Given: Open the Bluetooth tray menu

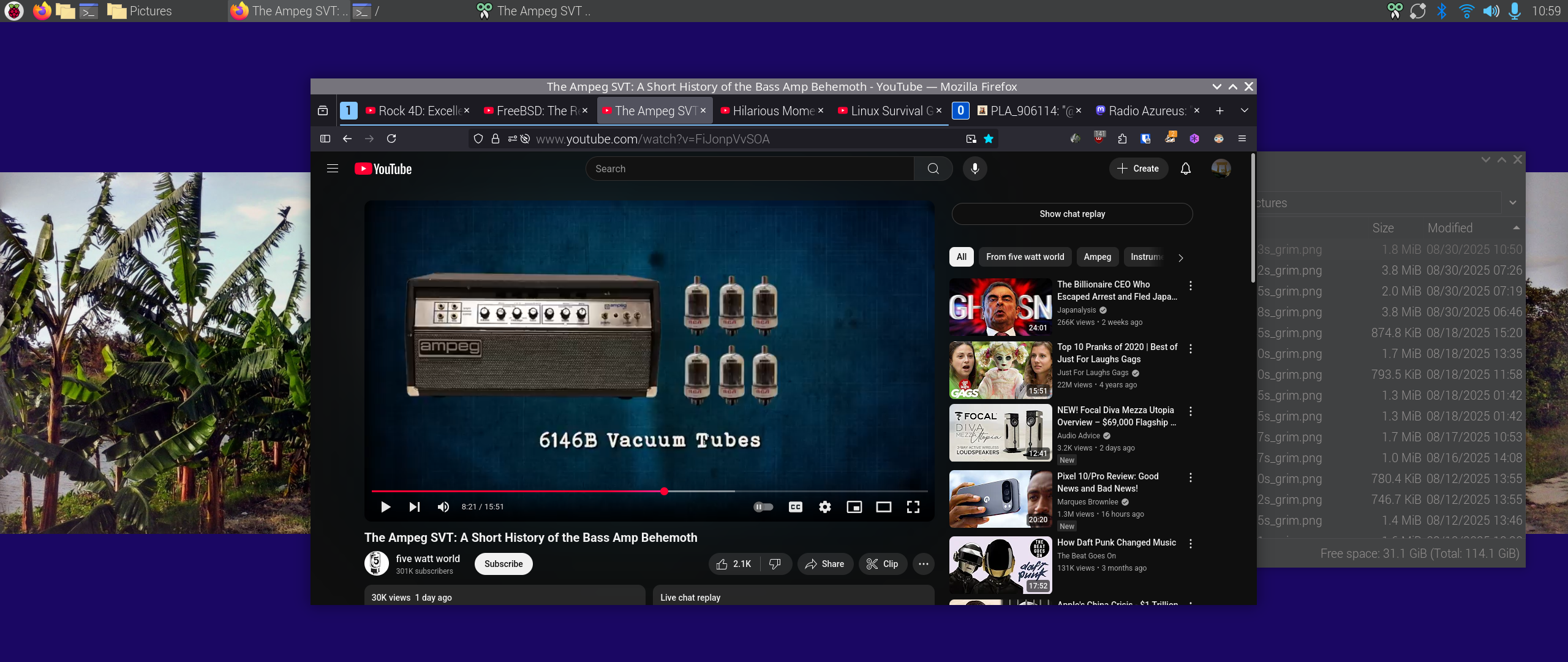Looking at the screenshot, I should coord(1442,11).
